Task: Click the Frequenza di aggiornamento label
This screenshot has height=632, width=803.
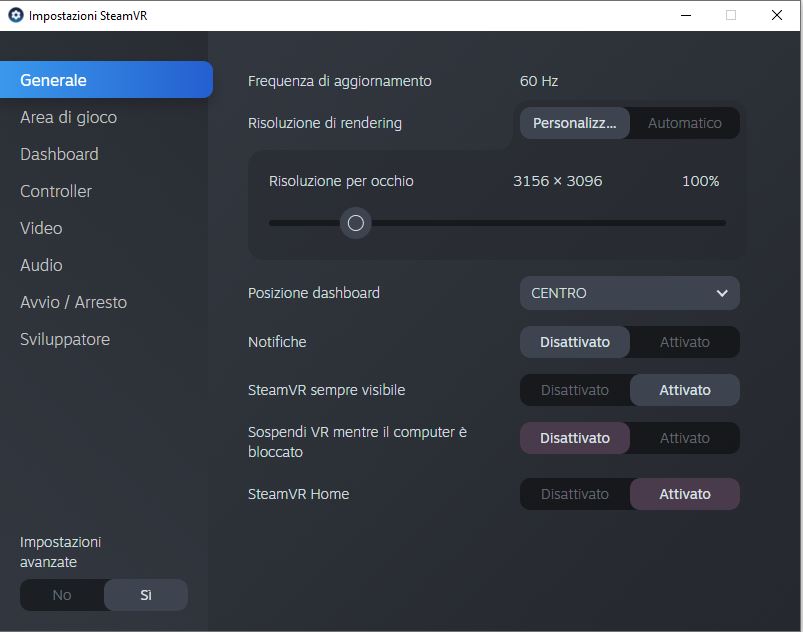Action: coord(340,81)
